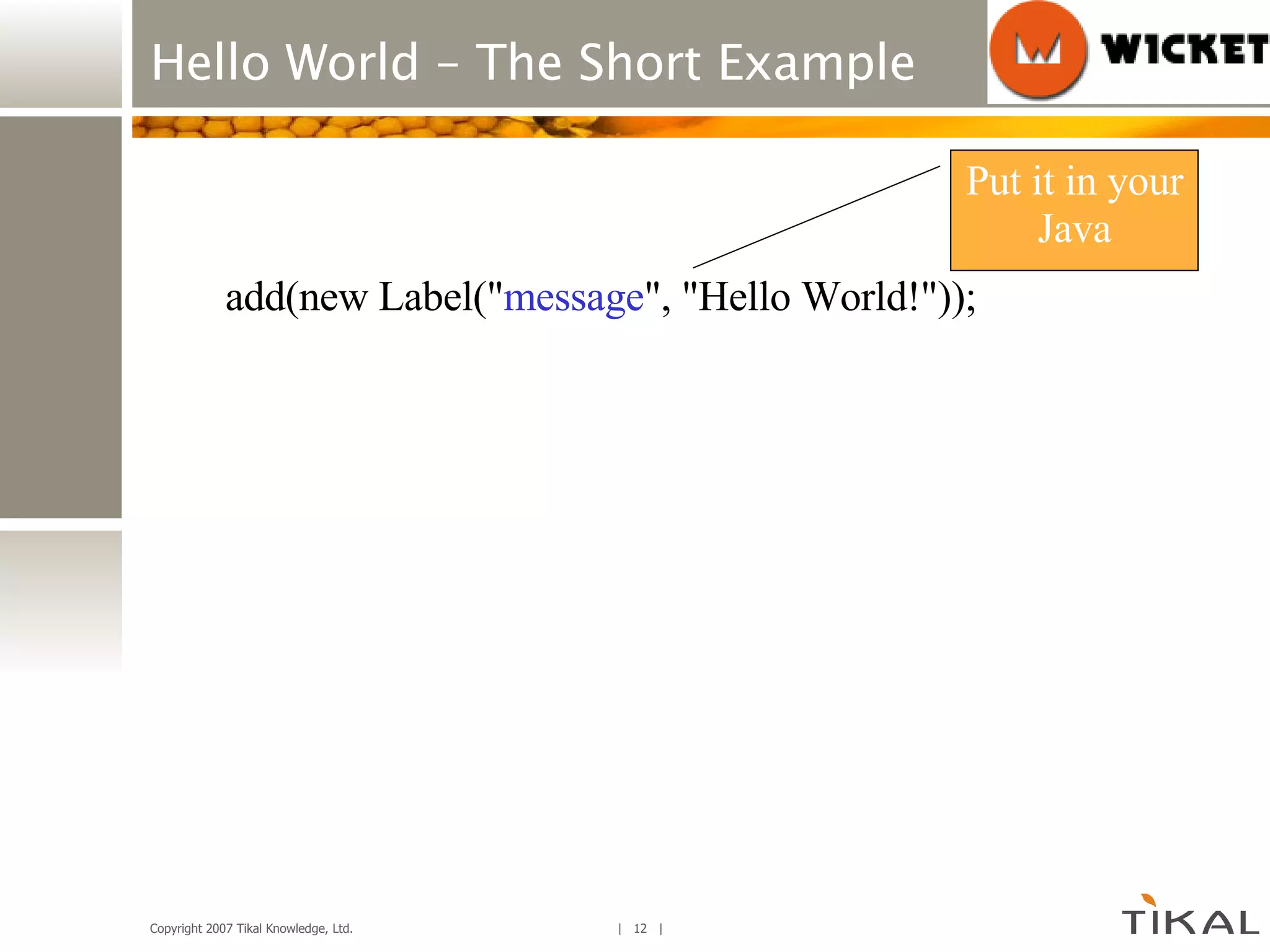Select the 'Put it in your Java' callout box
1270x952 pixels.
[x=1074, y=210]
